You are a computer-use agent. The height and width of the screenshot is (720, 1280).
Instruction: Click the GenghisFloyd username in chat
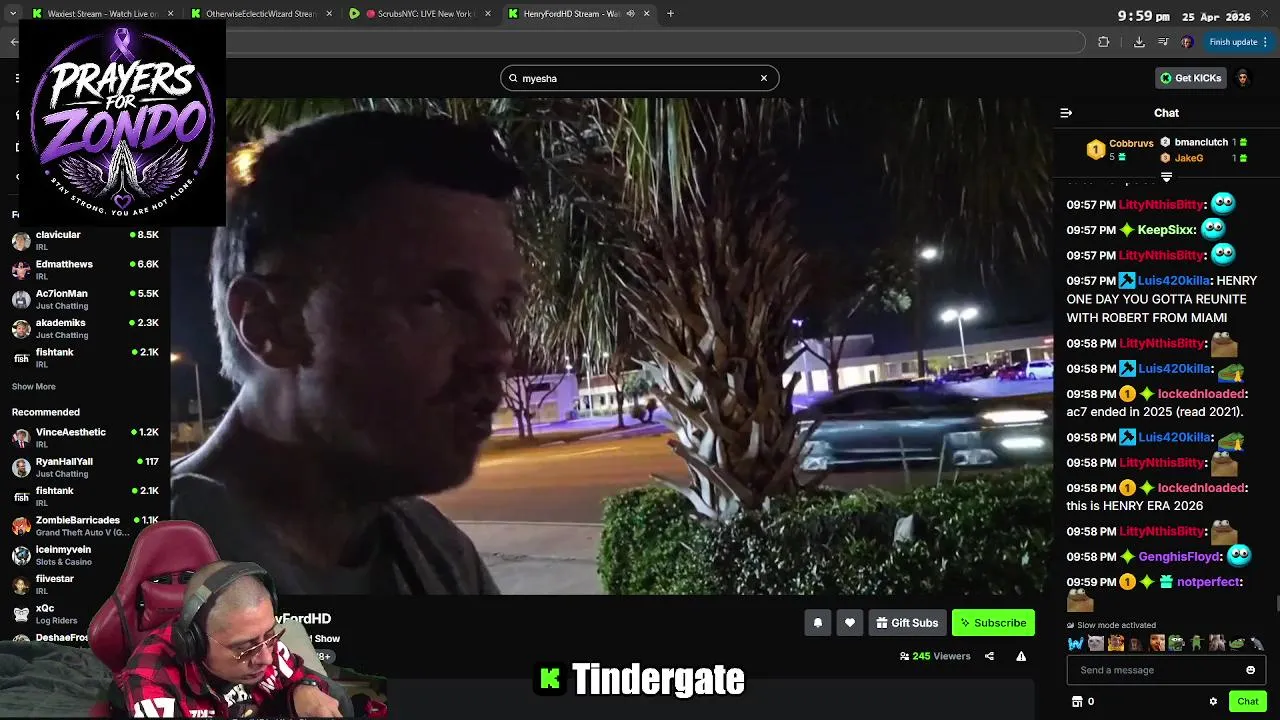(1179, 557)
